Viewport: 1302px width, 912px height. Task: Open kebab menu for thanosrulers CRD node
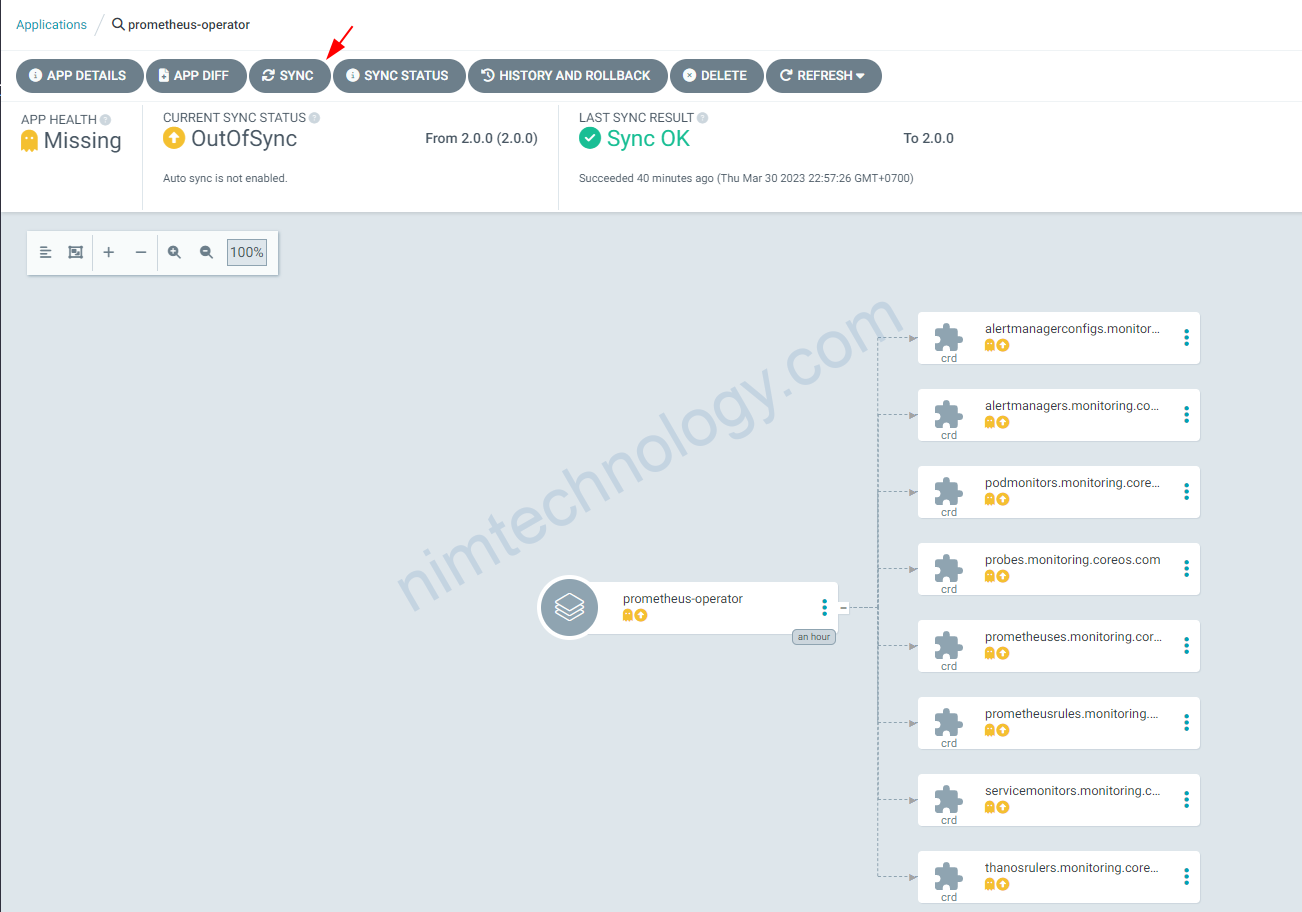1186,877
